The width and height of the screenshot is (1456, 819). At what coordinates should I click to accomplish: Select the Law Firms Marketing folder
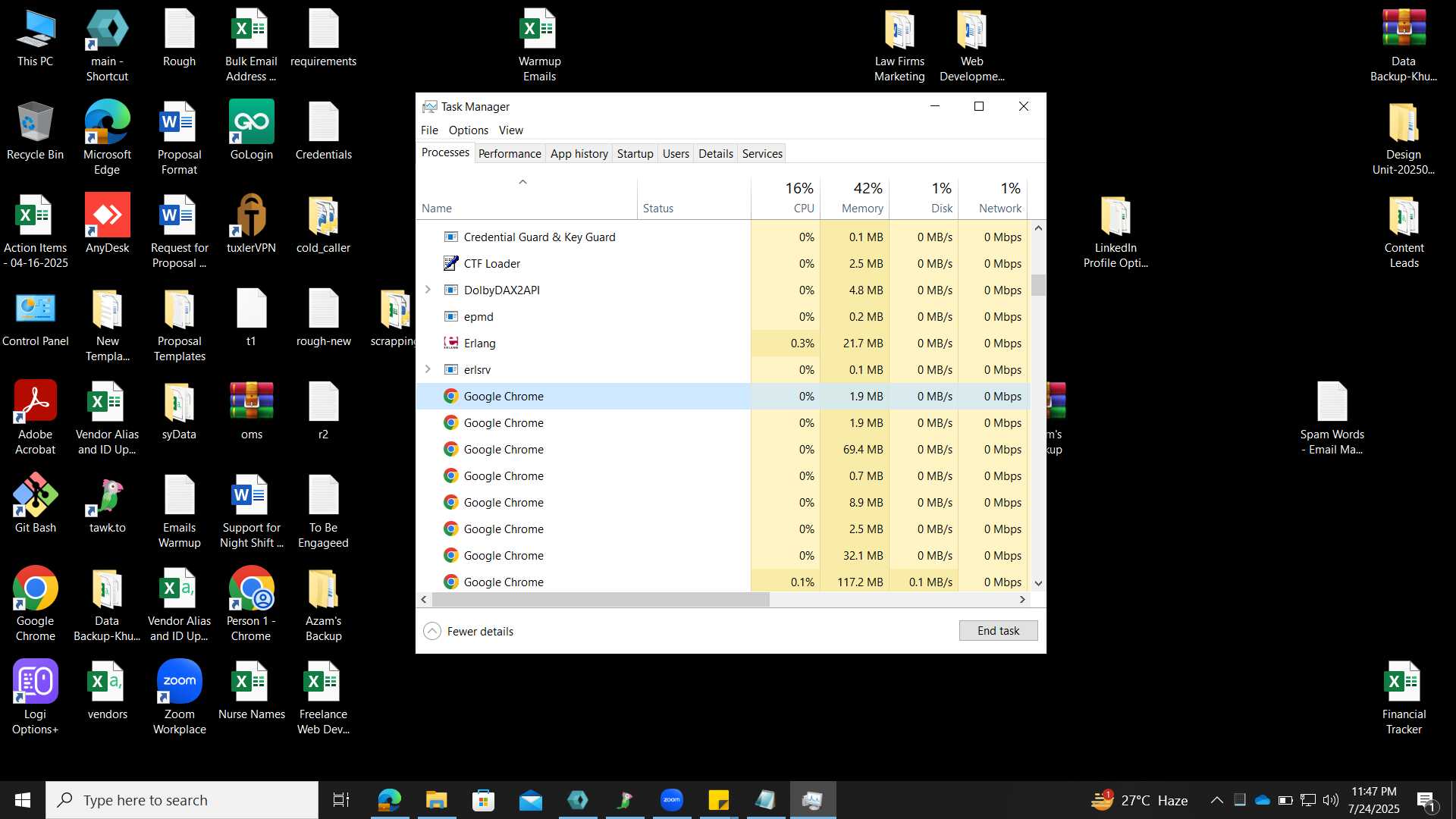(899, 45)
